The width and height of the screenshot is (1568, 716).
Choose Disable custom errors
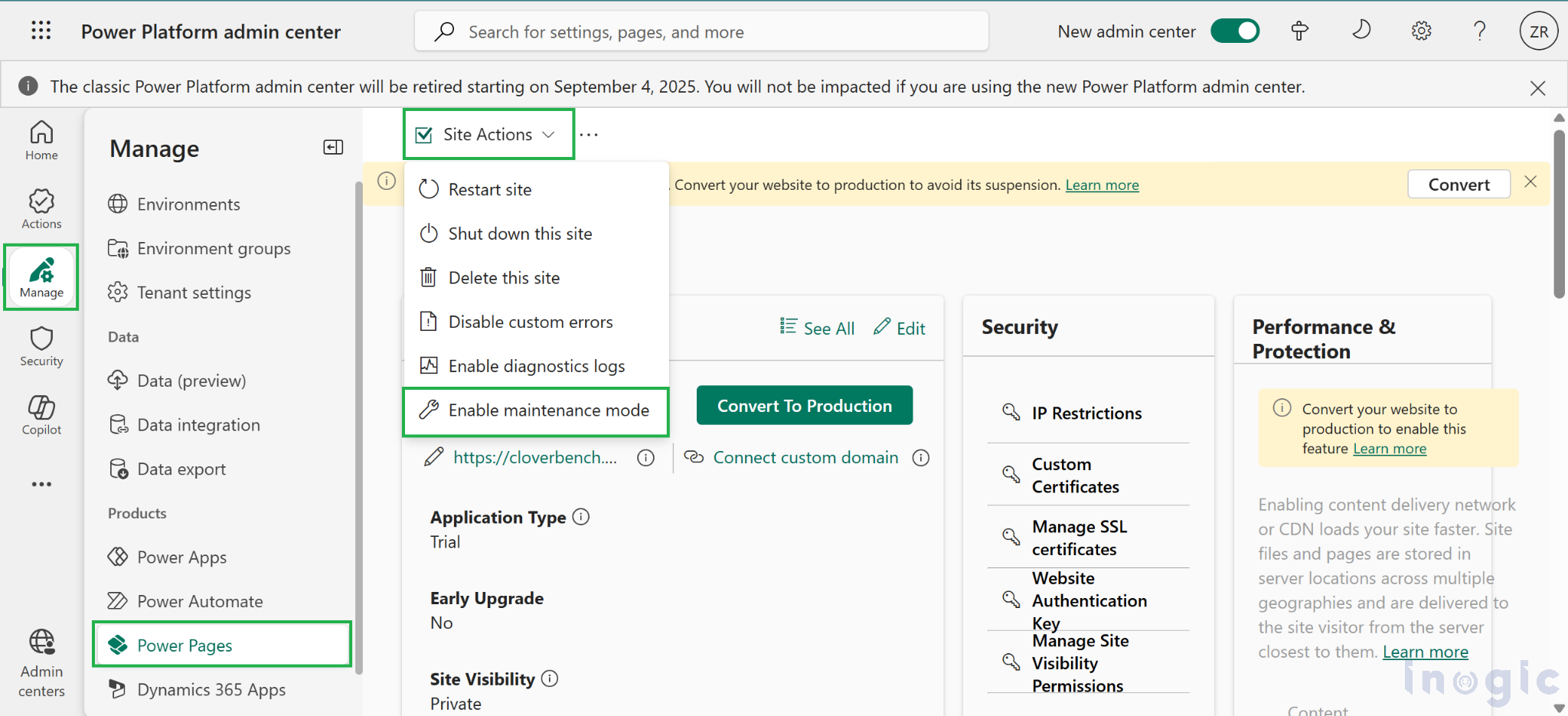tap(537, 322)
